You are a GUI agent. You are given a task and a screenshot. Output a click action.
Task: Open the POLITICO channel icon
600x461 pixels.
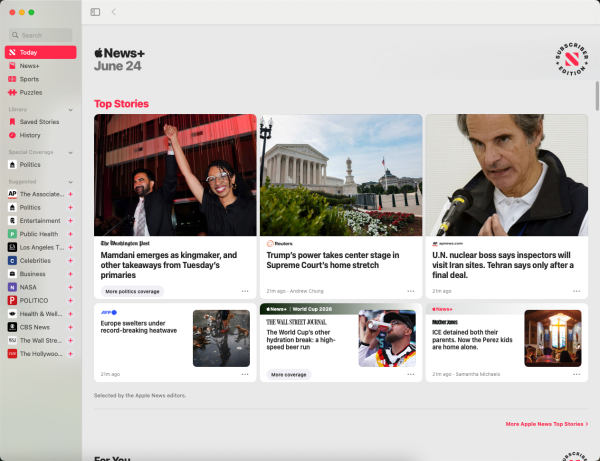(x=12, y=300)
